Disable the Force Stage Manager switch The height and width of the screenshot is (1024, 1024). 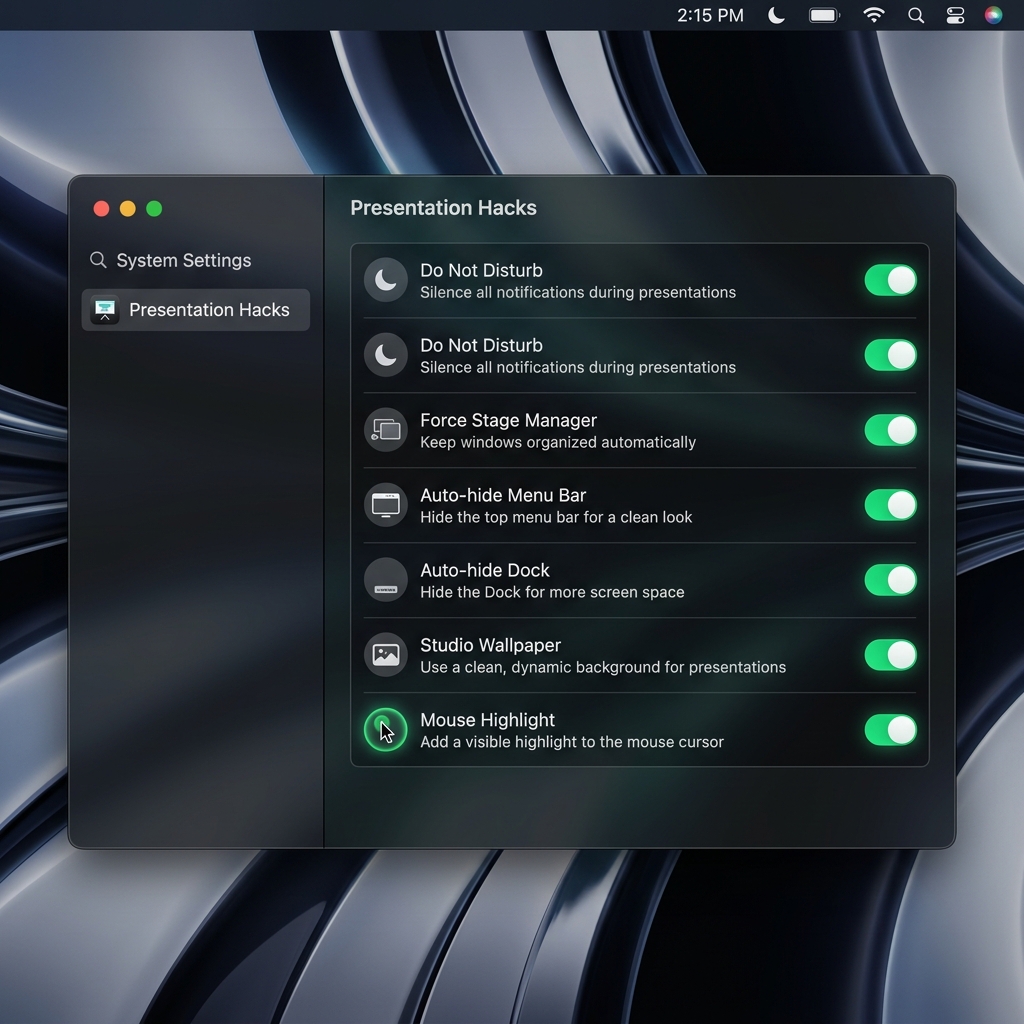pyautogui.click(x=890, y=430)
